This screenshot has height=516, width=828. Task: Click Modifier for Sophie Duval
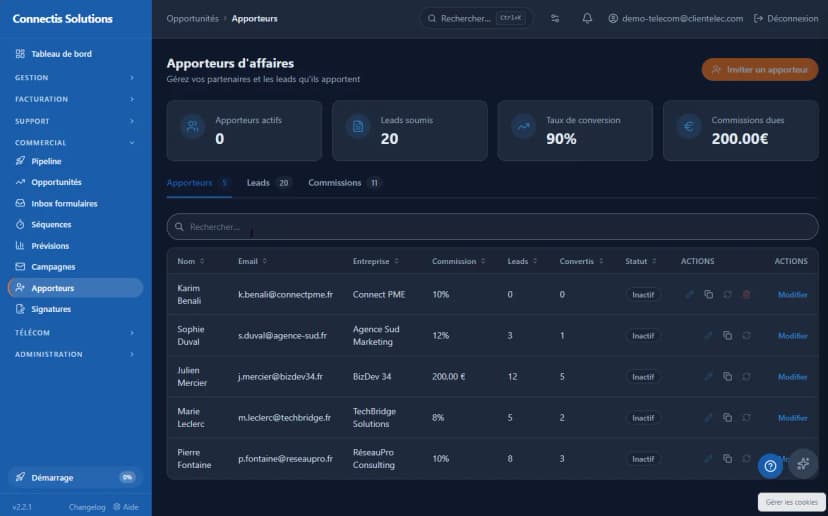793,336
